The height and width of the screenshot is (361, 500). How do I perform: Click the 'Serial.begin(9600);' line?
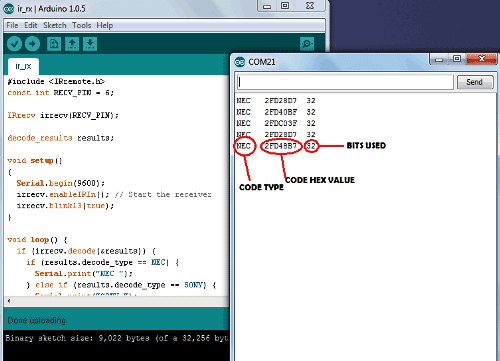pyautogui.click(x=61, y=183)
